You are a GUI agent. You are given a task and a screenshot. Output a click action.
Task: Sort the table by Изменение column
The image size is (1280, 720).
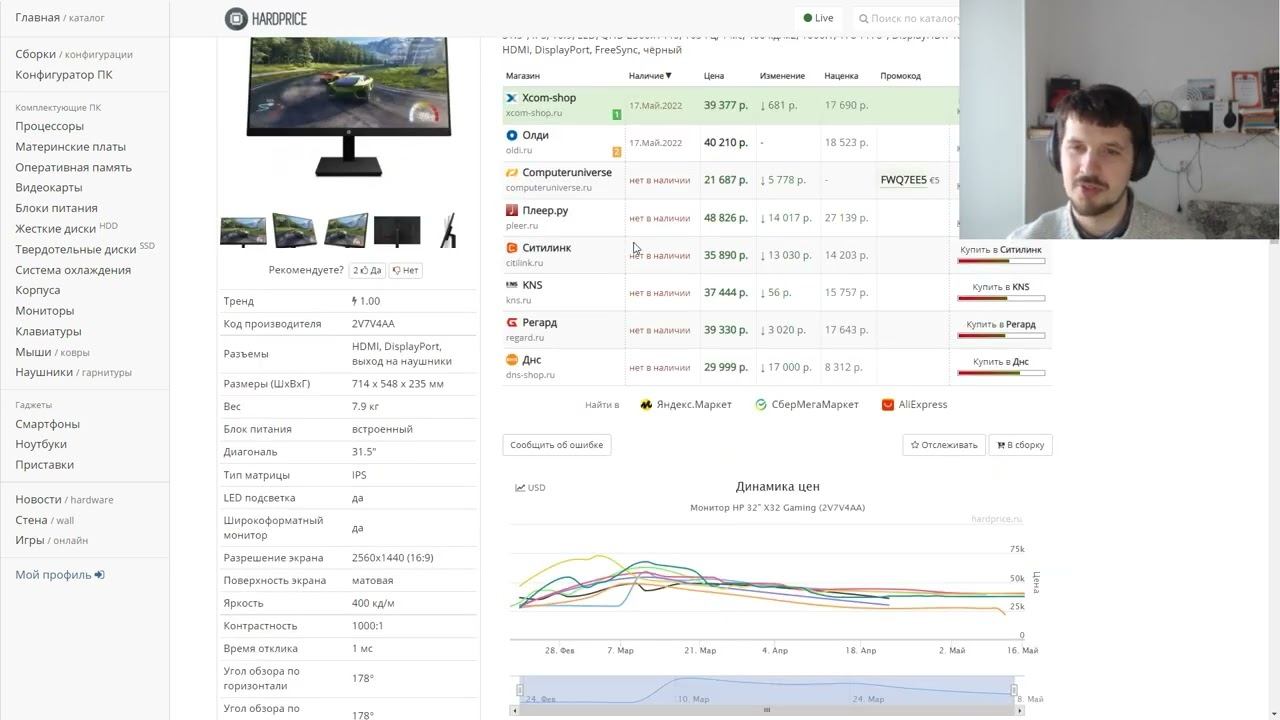point(782,76)
